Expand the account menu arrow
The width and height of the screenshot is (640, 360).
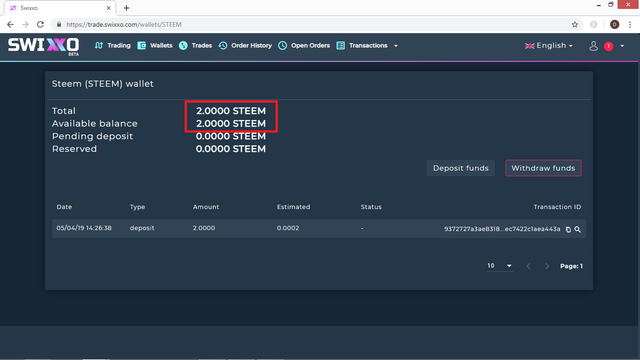(622, 46)
